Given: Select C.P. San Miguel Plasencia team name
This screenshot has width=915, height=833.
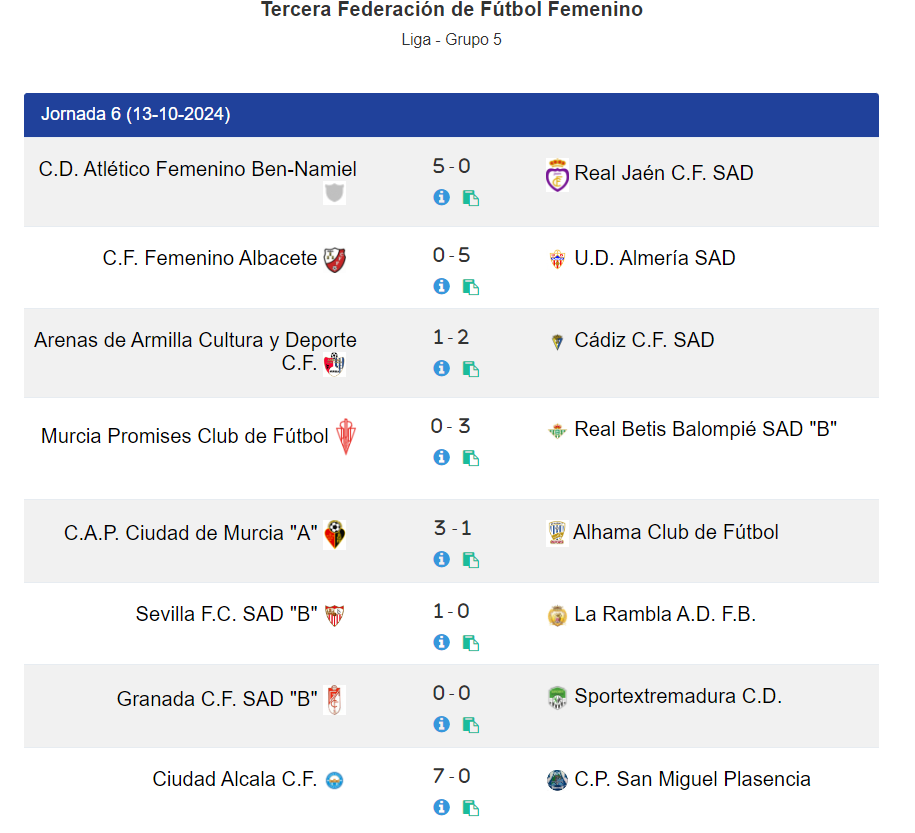Looking at the screenshot, I should 692,779.
